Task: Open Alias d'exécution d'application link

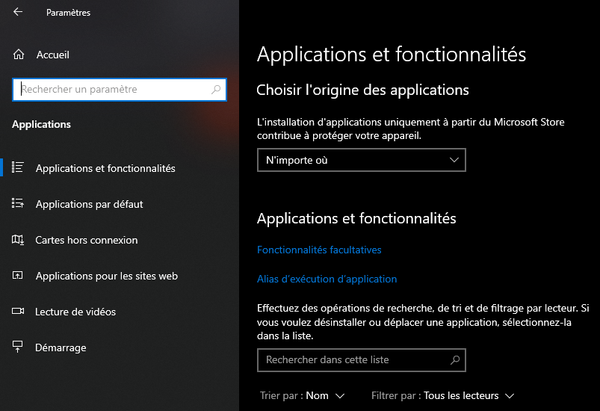Action: 327,279
